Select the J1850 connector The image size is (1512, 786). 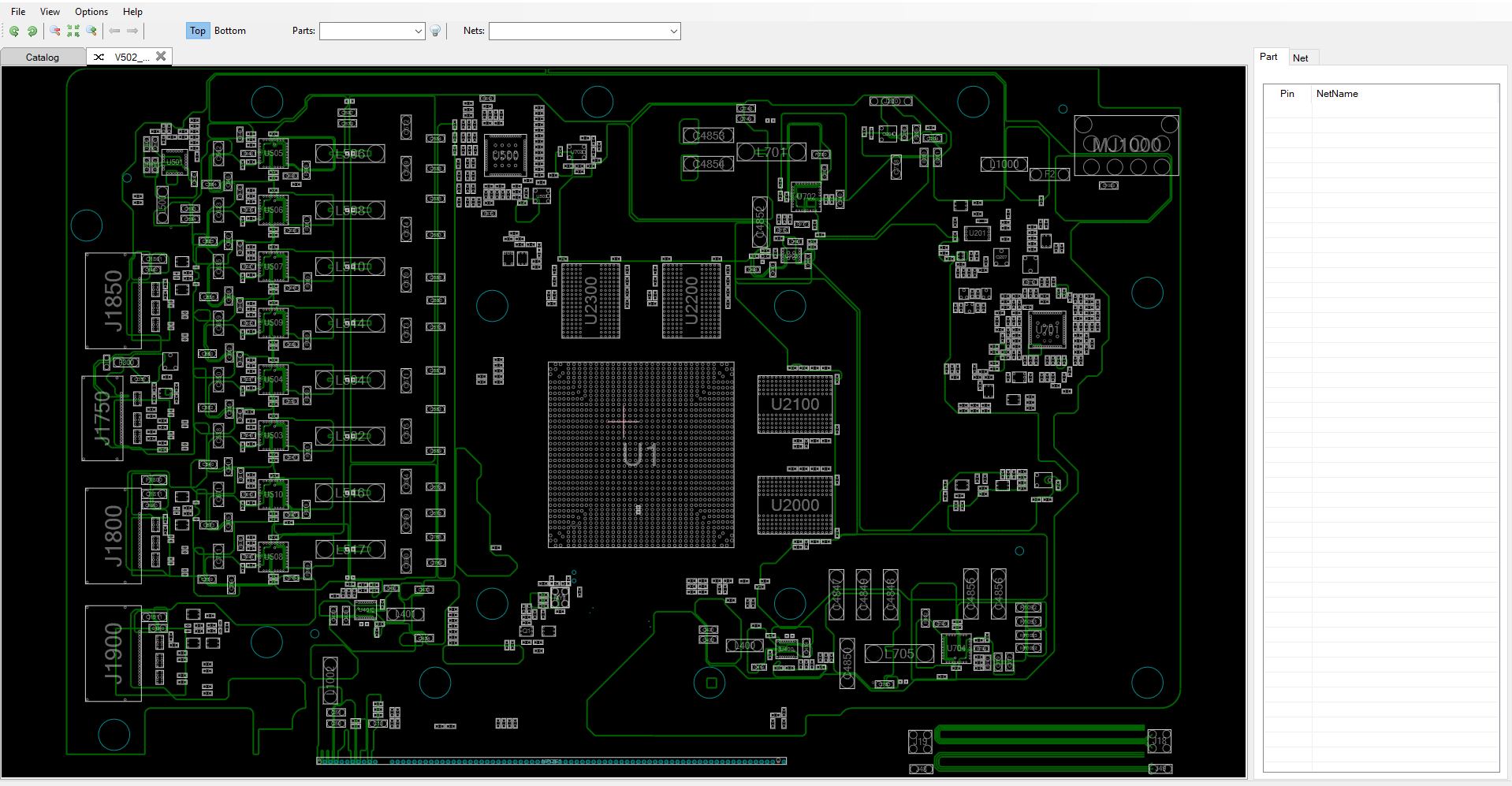[x=114, y=300]
